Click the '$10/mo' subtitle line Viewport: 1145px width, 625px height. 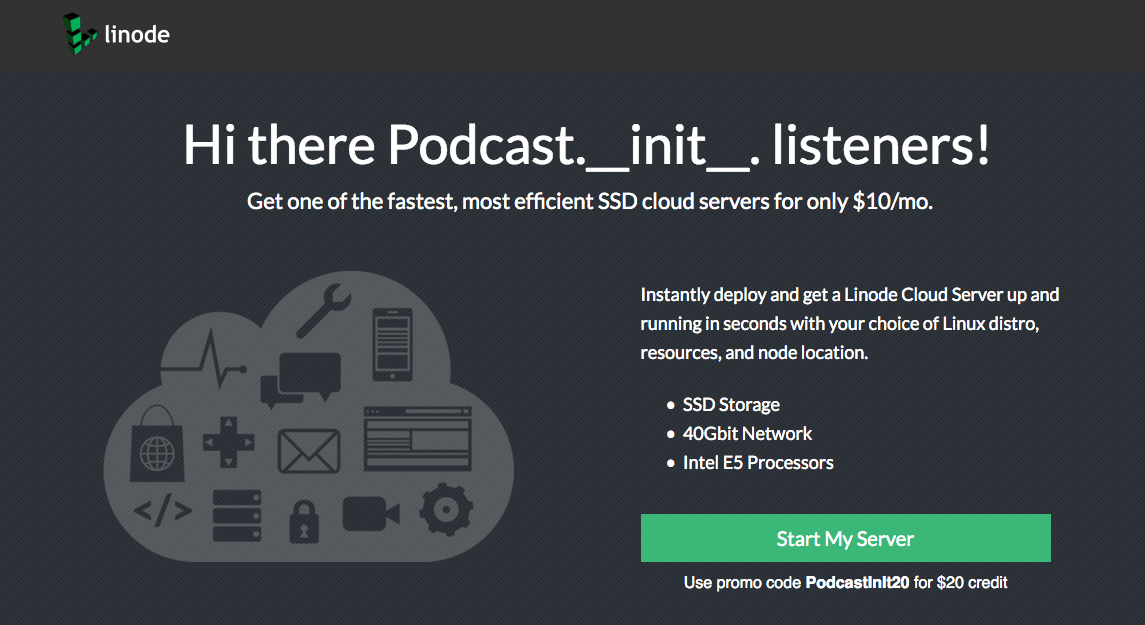click(x=590, y=202)
